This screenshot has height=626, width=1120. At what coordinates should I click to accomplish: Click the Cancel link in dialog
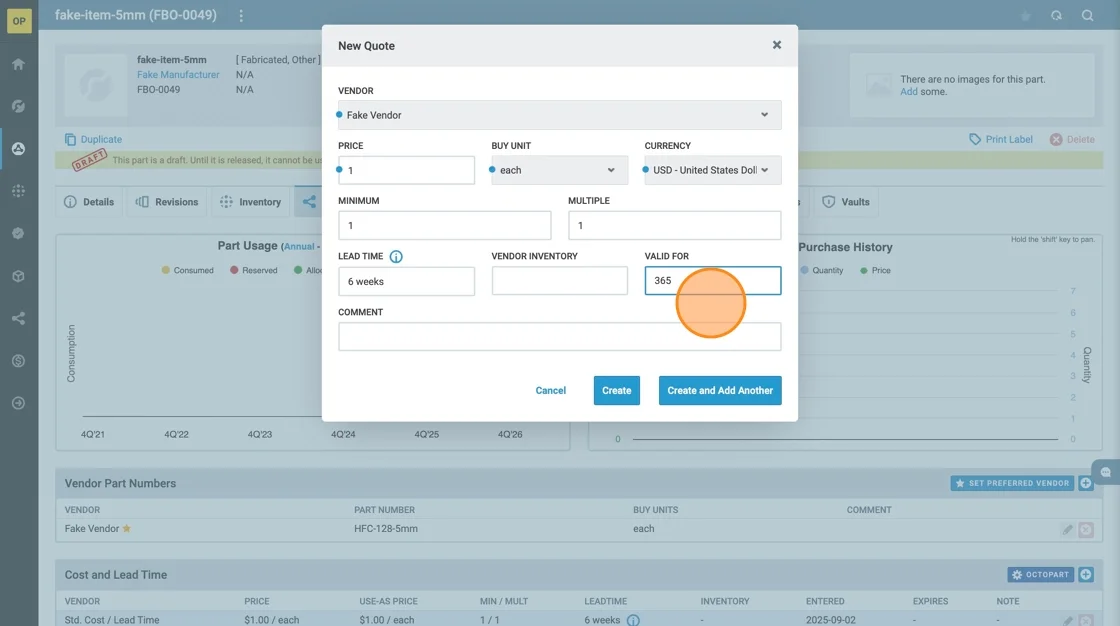click(550, 390)
